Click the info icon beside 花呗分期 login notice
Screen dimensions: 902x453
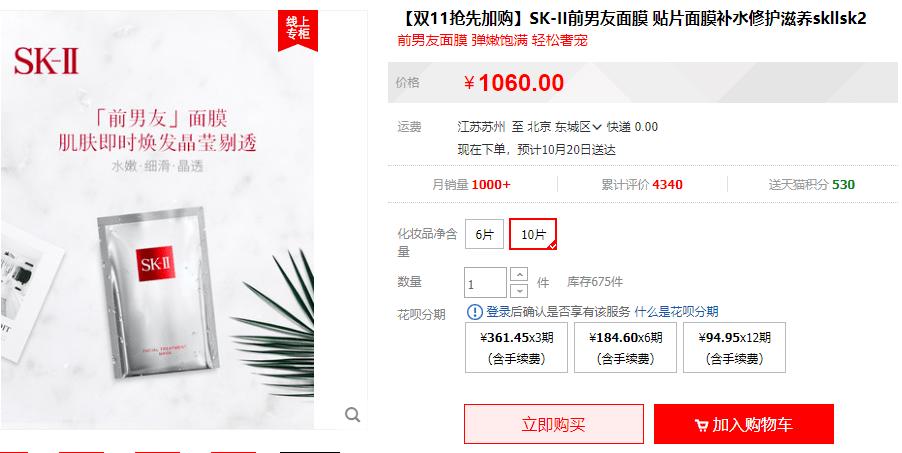[475, 312]
